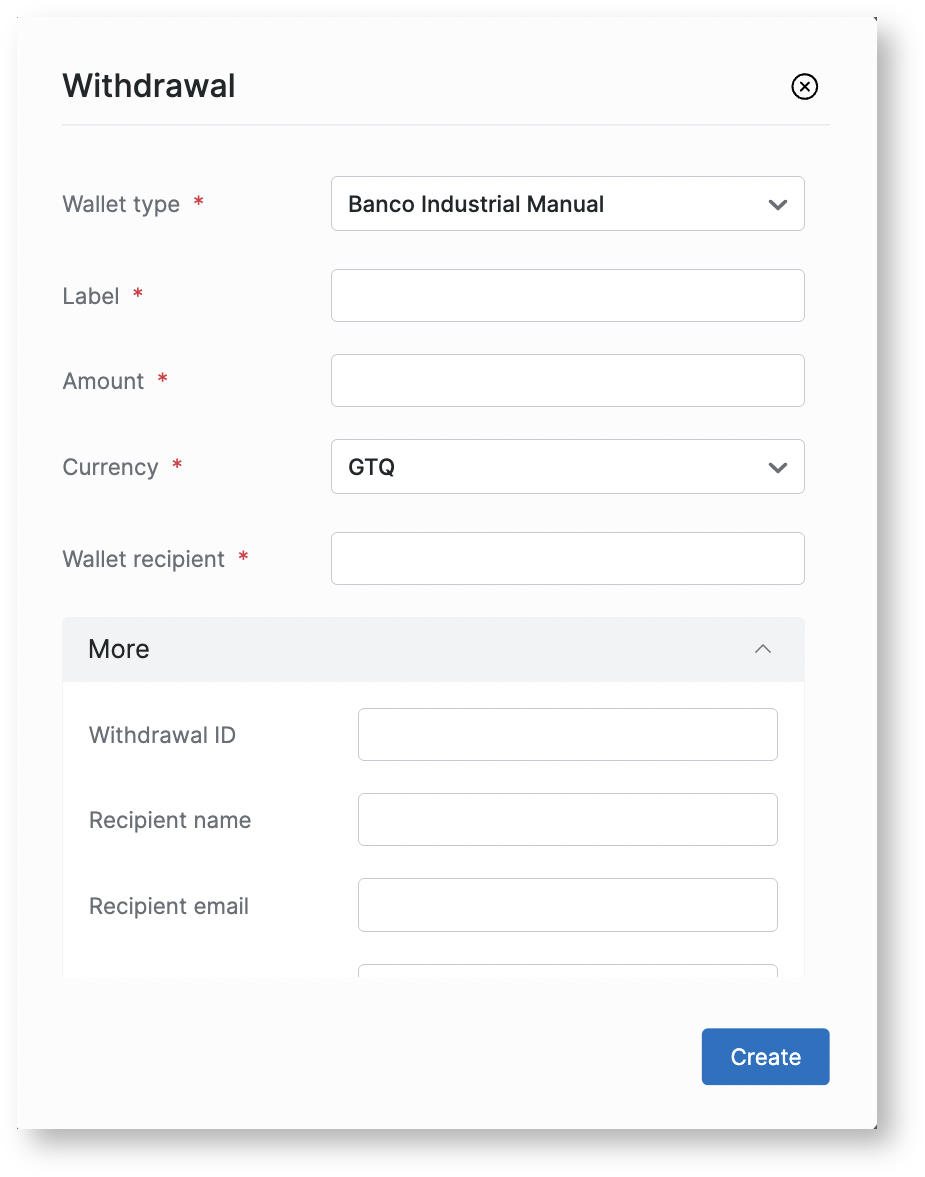The image size is (925, 1177).
Task: Select the Wallet recipient input box
Action: [x=567, y=559]
